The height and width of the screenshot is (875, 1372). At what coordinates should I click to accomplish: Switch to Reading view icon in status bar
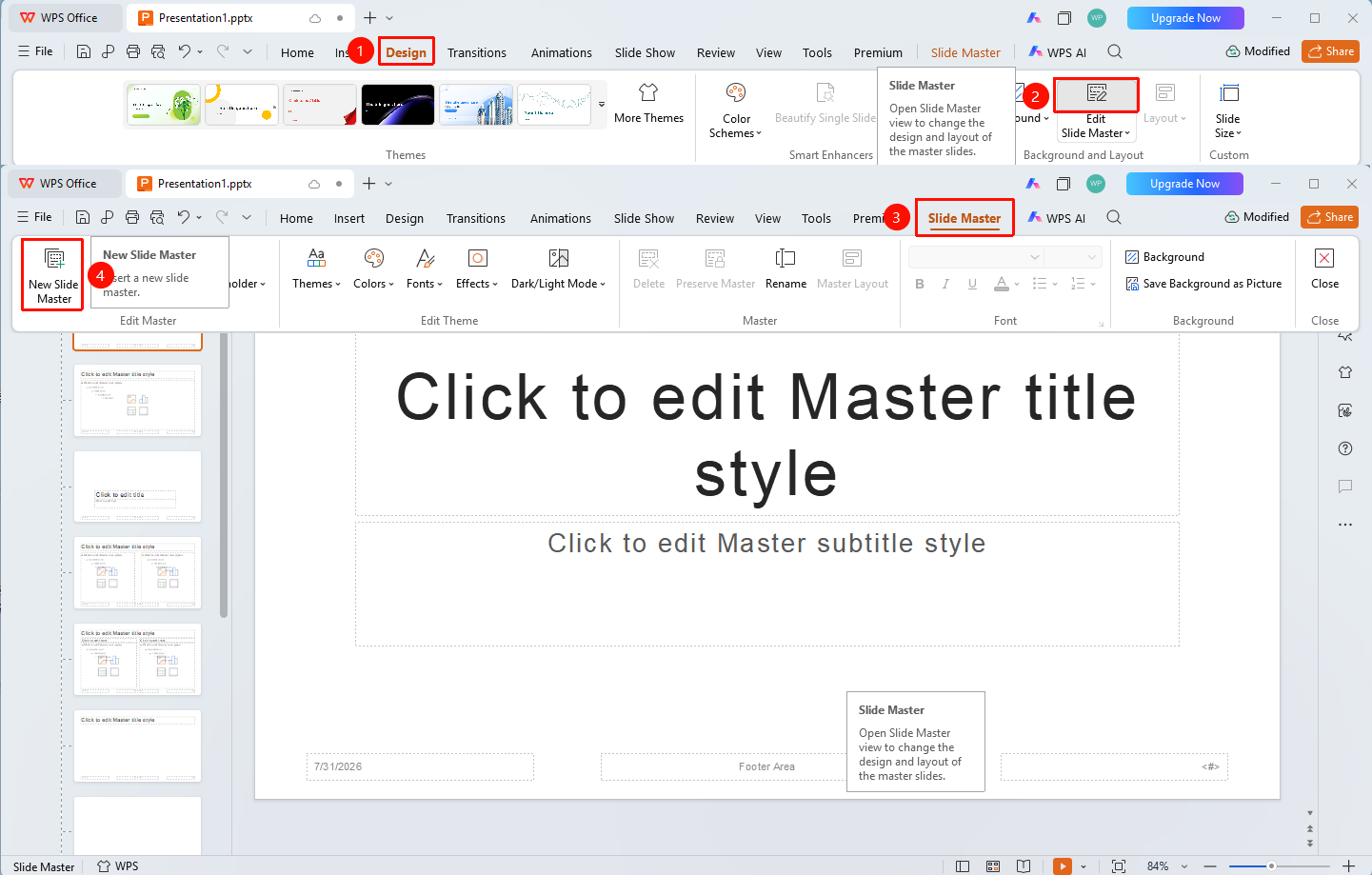pyautogui.click(x=1024, y=866)
